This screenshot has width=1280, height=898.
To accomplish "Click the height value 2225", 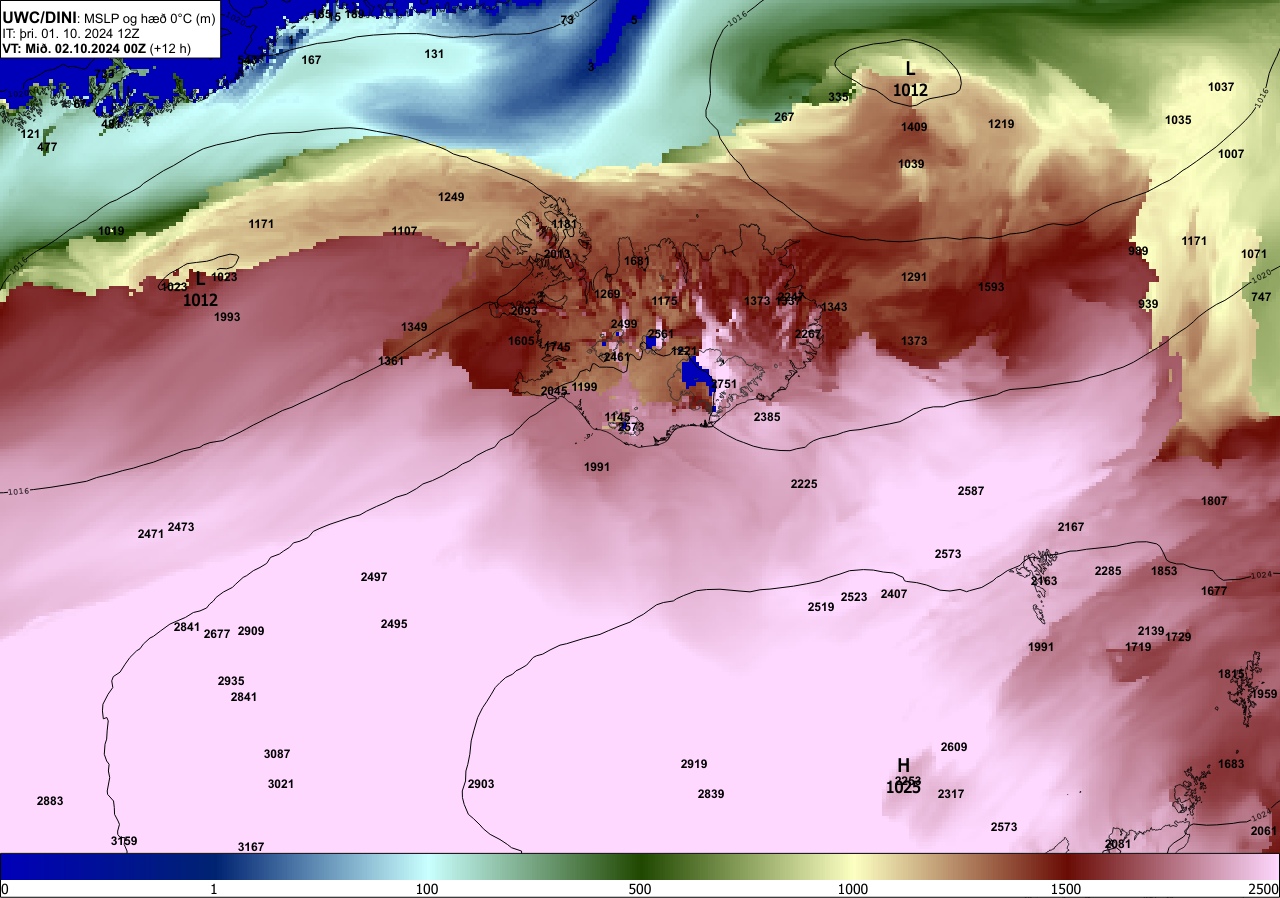I will (804, 484).
